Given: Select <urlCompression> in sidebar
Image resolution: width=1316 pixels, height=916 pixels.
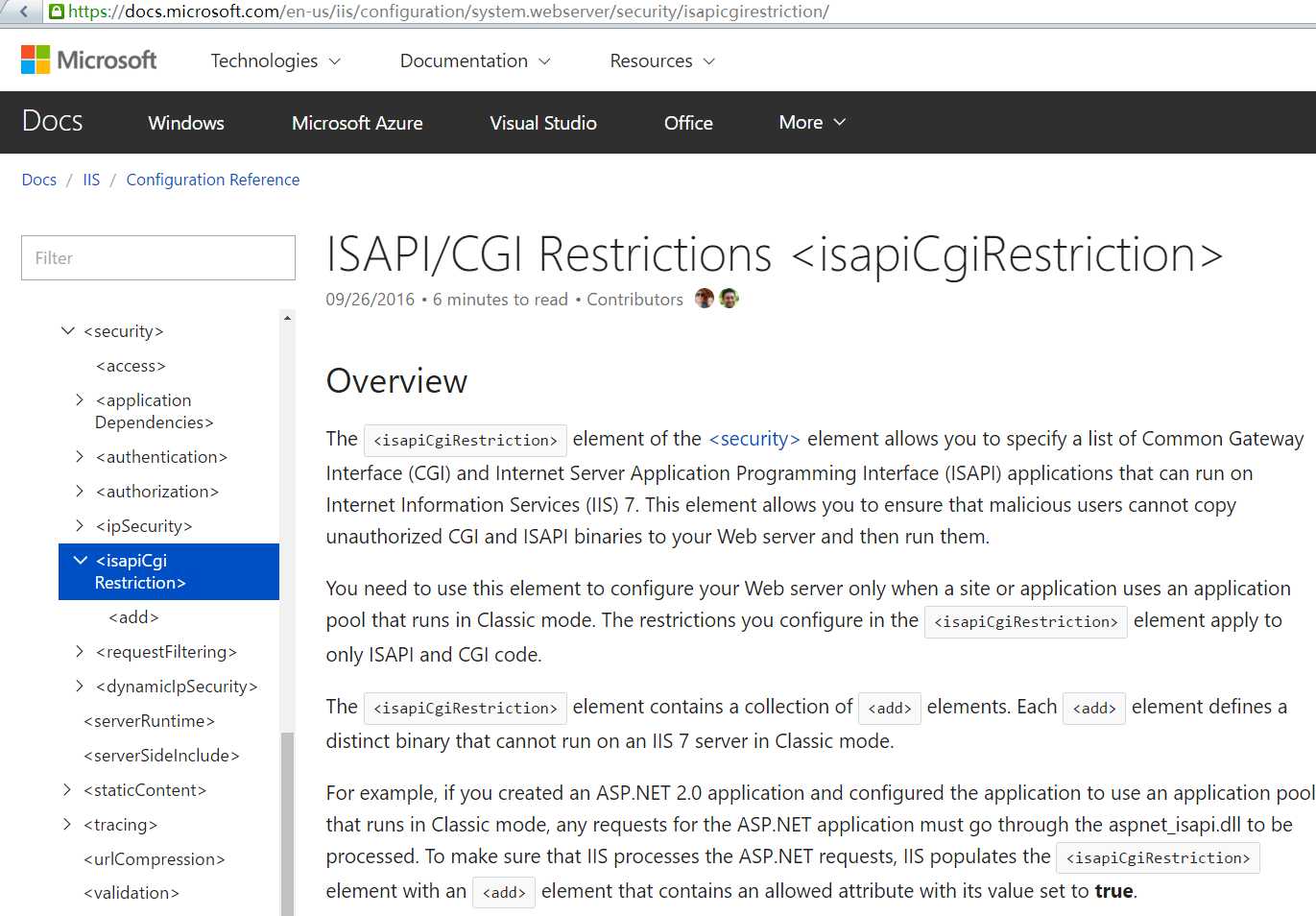Looking at the screenshot, I should click(x=155, y=859).
